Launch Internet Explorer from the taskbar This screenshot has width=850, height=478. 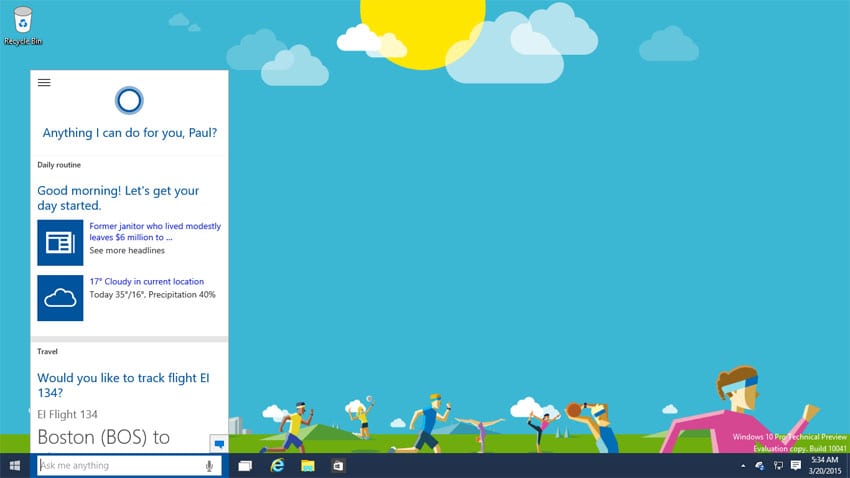coord(277,466)
